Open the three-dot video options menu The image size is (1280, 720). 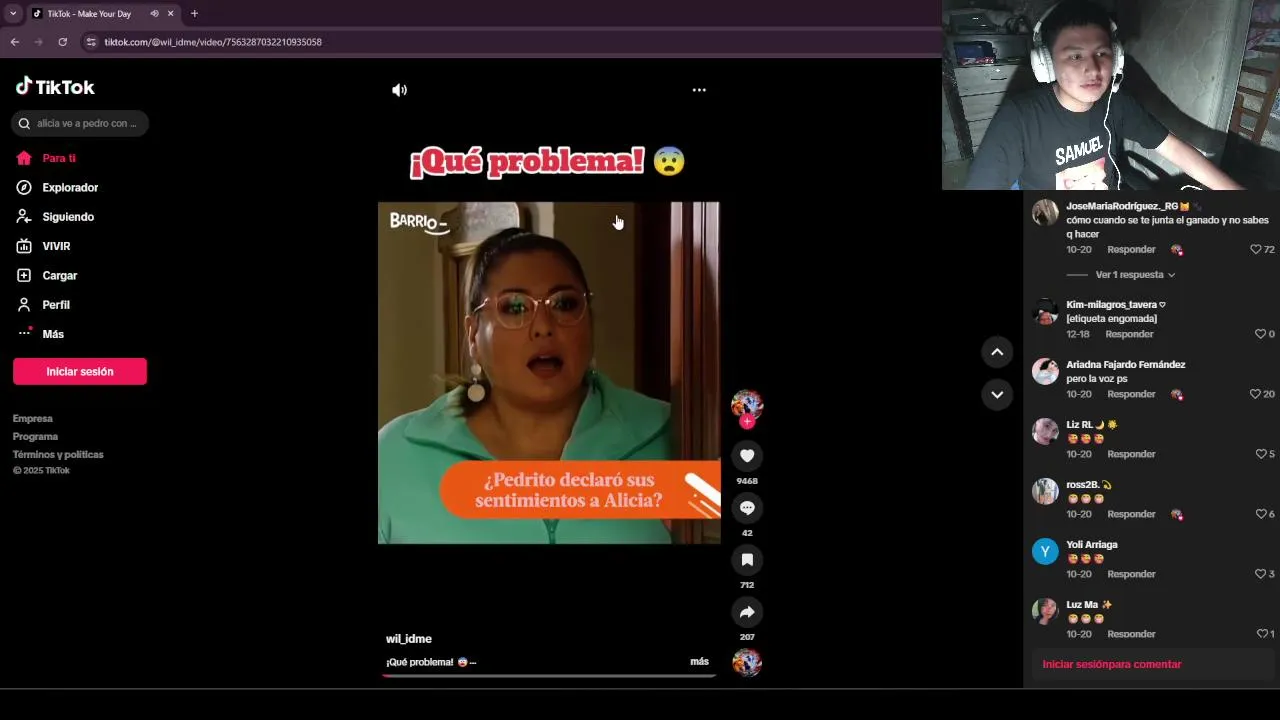point(699,90)
